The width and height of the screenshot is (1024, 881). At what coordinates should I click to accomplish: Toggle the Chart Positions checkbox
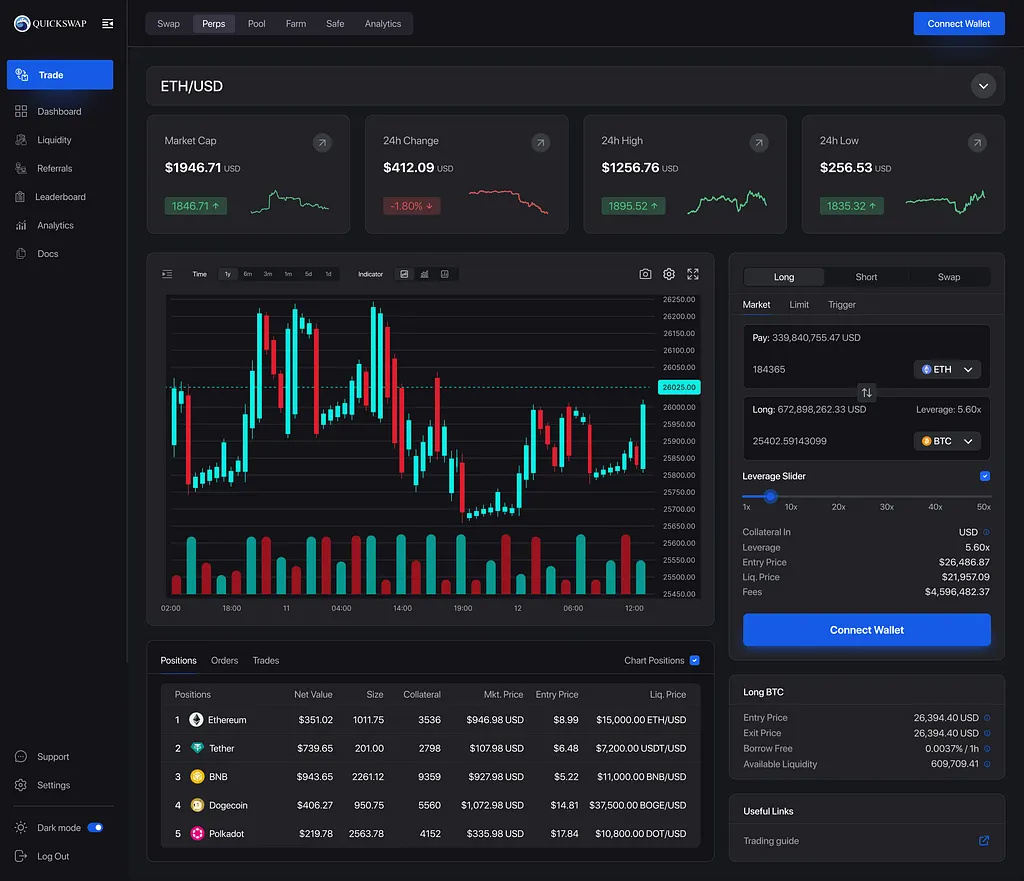[695, 660]
